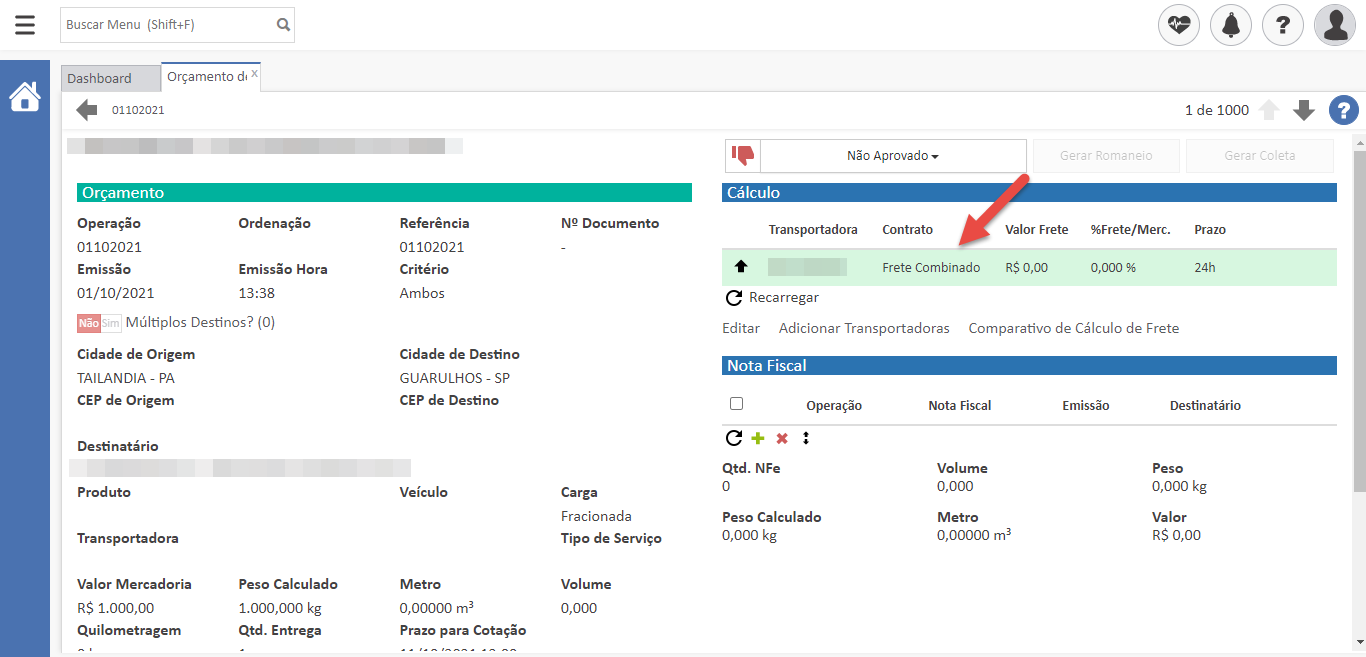1366x657 pixels.
Task: Open the notifications bell
Action: point(1231,25)
